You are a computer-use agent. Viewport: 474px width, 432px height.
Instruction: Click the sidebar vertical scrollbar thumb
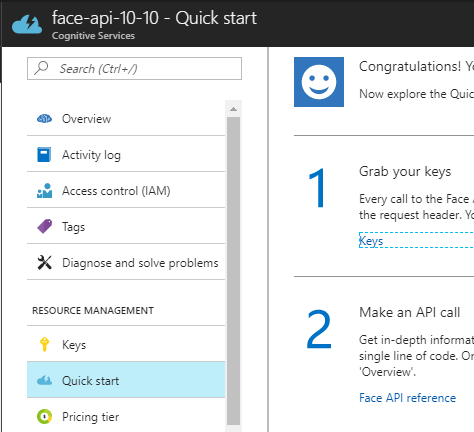233,271
